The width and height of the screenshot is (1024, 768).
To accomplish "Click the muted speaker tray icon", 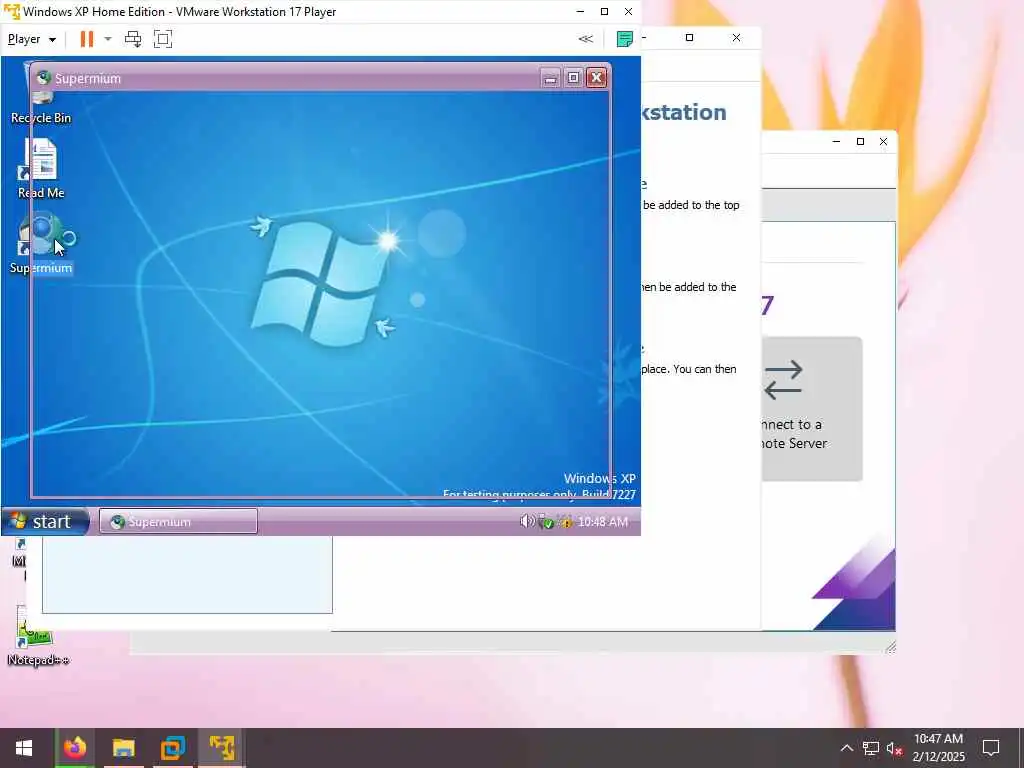I will 895,748.
